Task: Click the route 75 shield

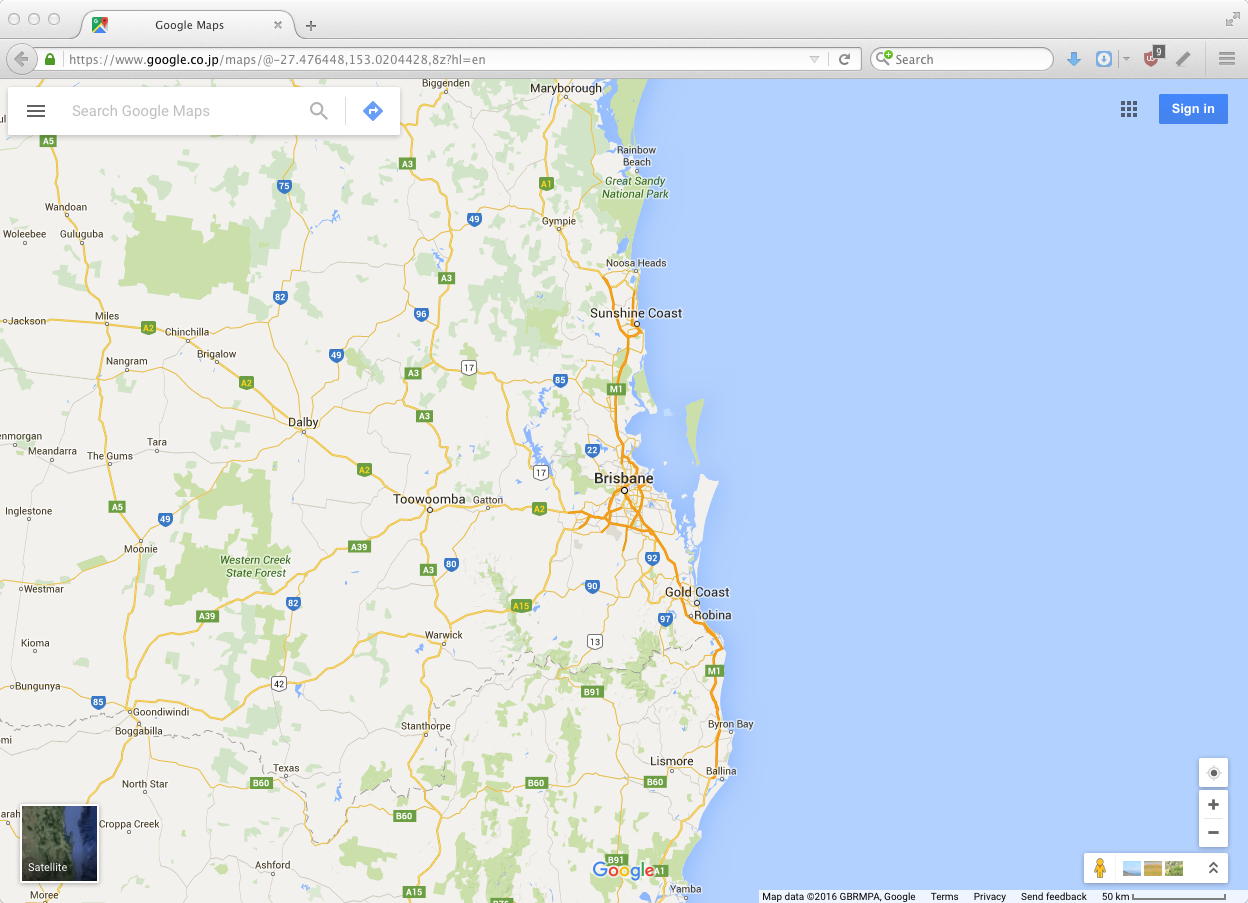Action: (x=284, y=186)
